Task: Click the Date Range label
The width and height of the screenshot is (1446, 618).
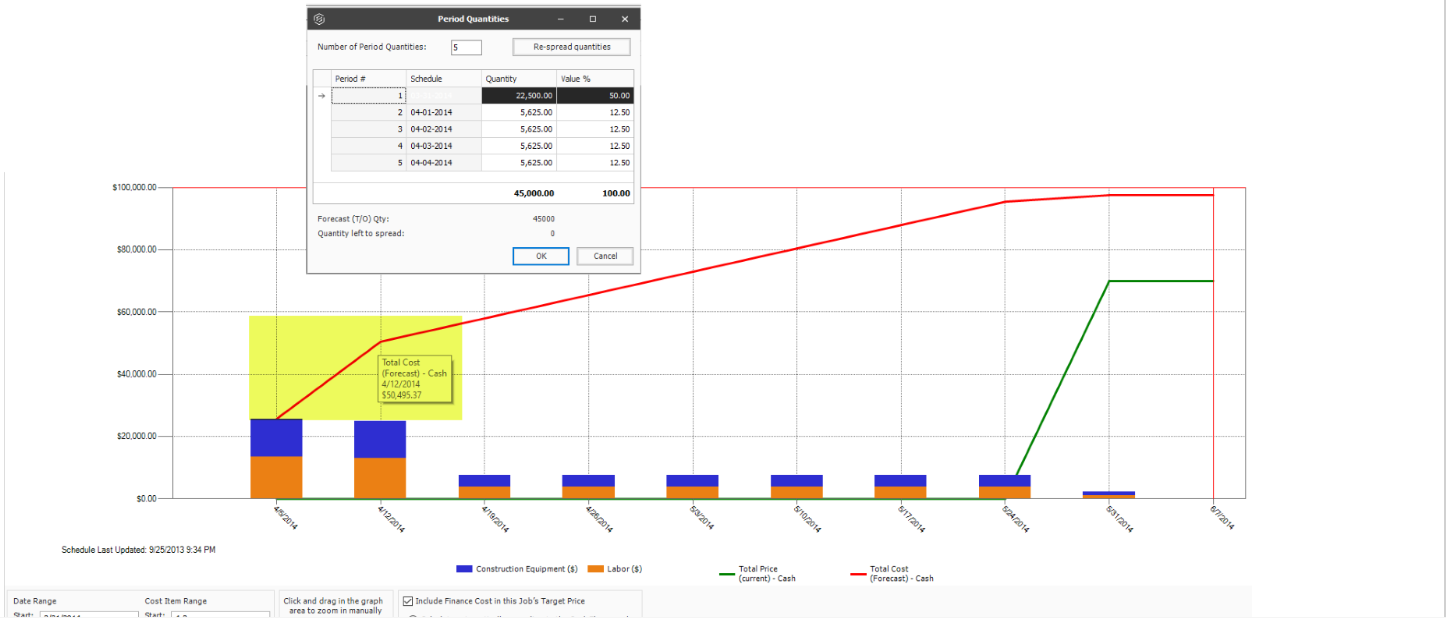Action: click(35, 601)
